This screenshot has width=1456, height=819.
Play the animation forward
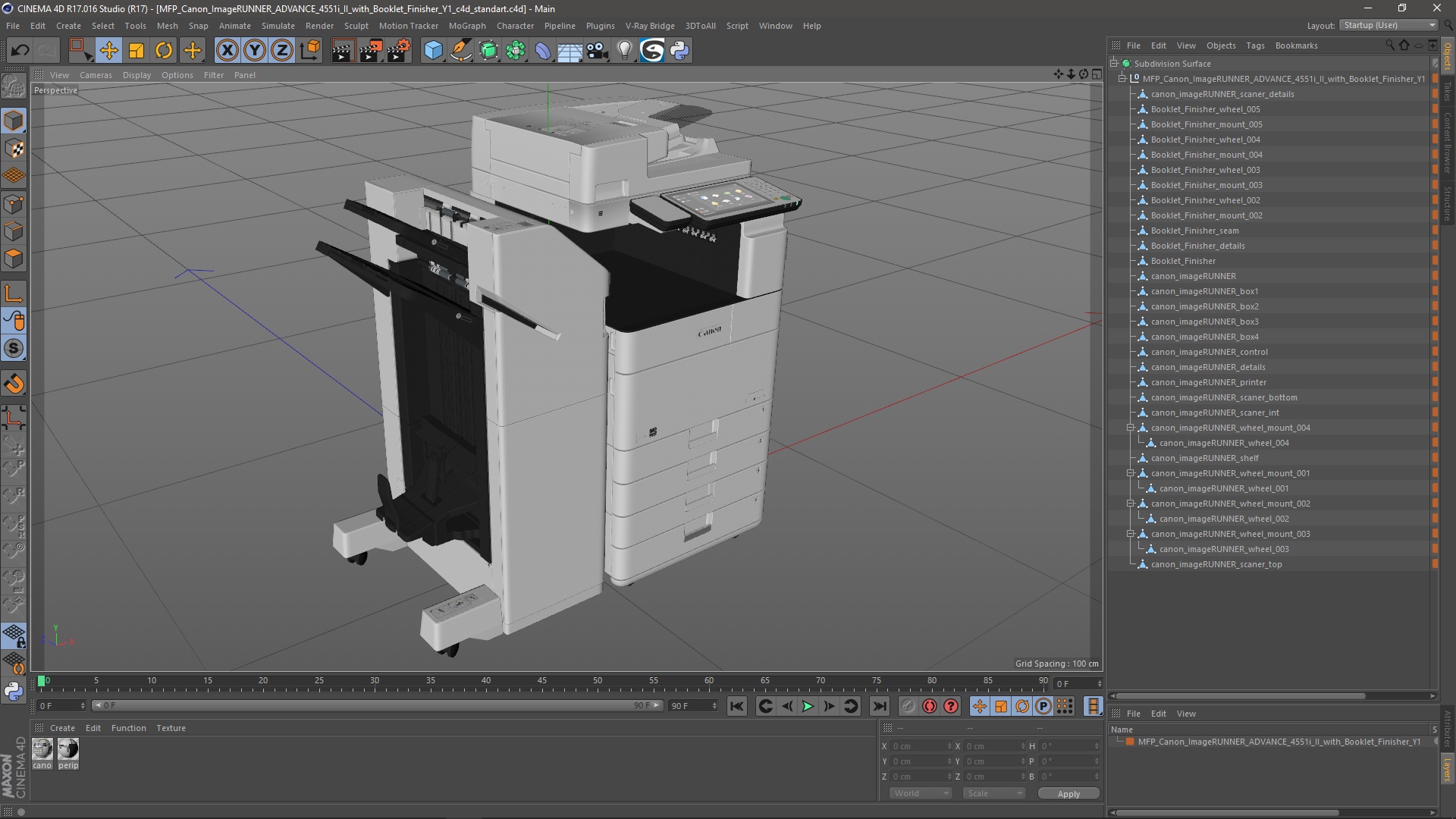point(808,707)
